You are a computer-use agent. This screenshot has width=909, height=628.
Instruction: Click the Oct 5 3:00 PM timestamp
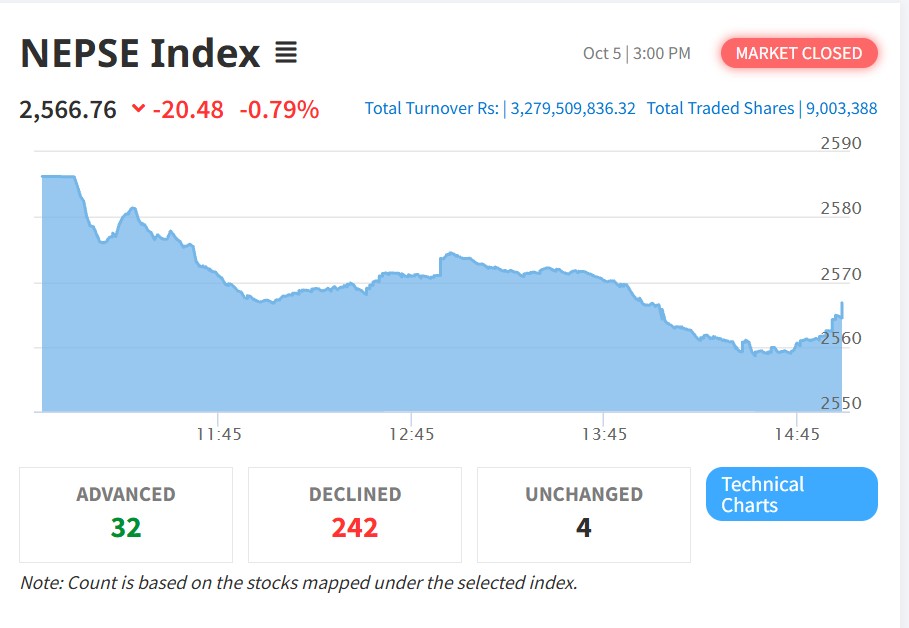coord(637,53)
